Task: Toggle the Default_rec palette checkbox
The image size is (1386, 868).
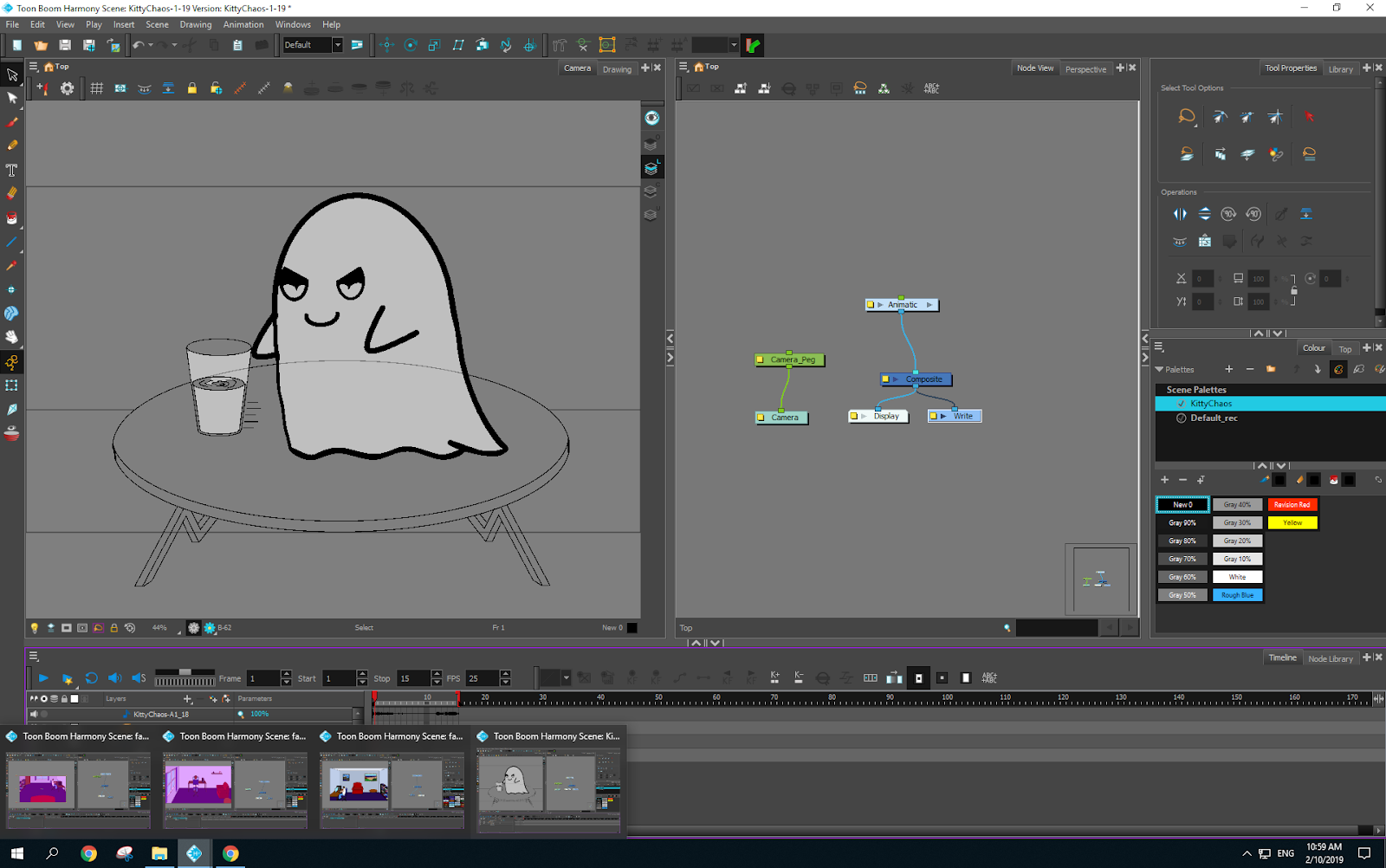Action: pyautogui.click(x=1182, y=418)
